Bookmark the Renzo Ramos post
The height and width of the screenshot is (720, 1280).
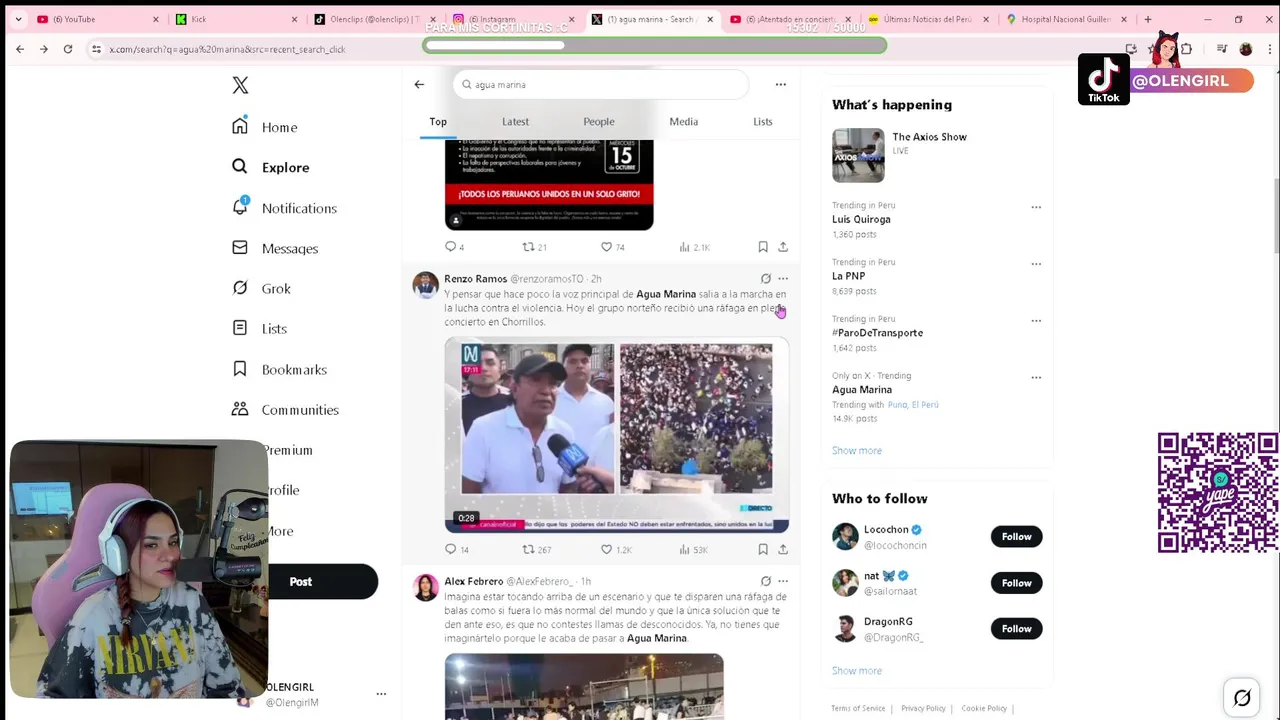click(x=763, y=549)
